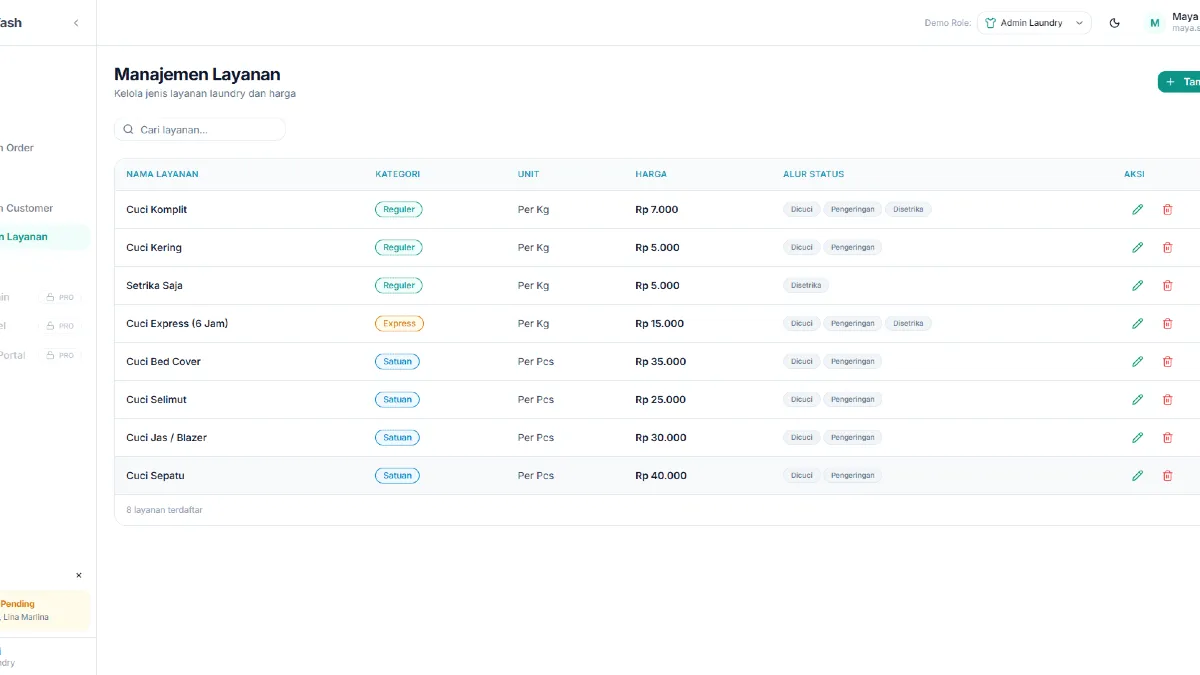Delete the Setrika Saja service
Screen dimensions: 1200x675
1167,285
